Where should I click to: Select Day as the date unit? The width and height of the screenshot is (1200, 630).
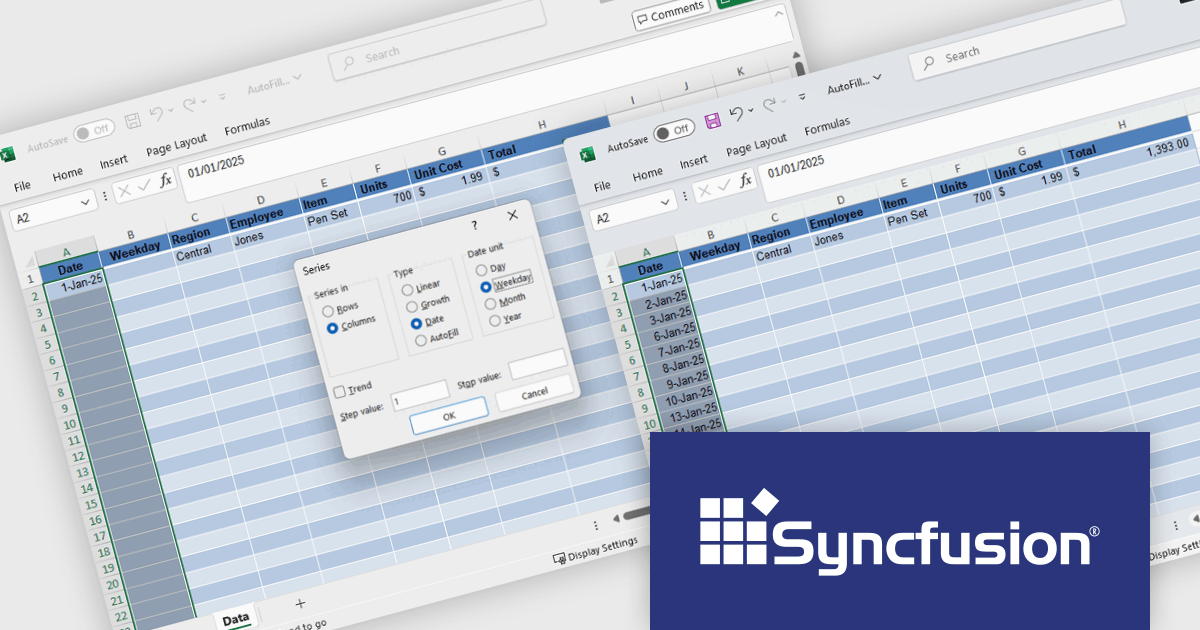[482, 270]
